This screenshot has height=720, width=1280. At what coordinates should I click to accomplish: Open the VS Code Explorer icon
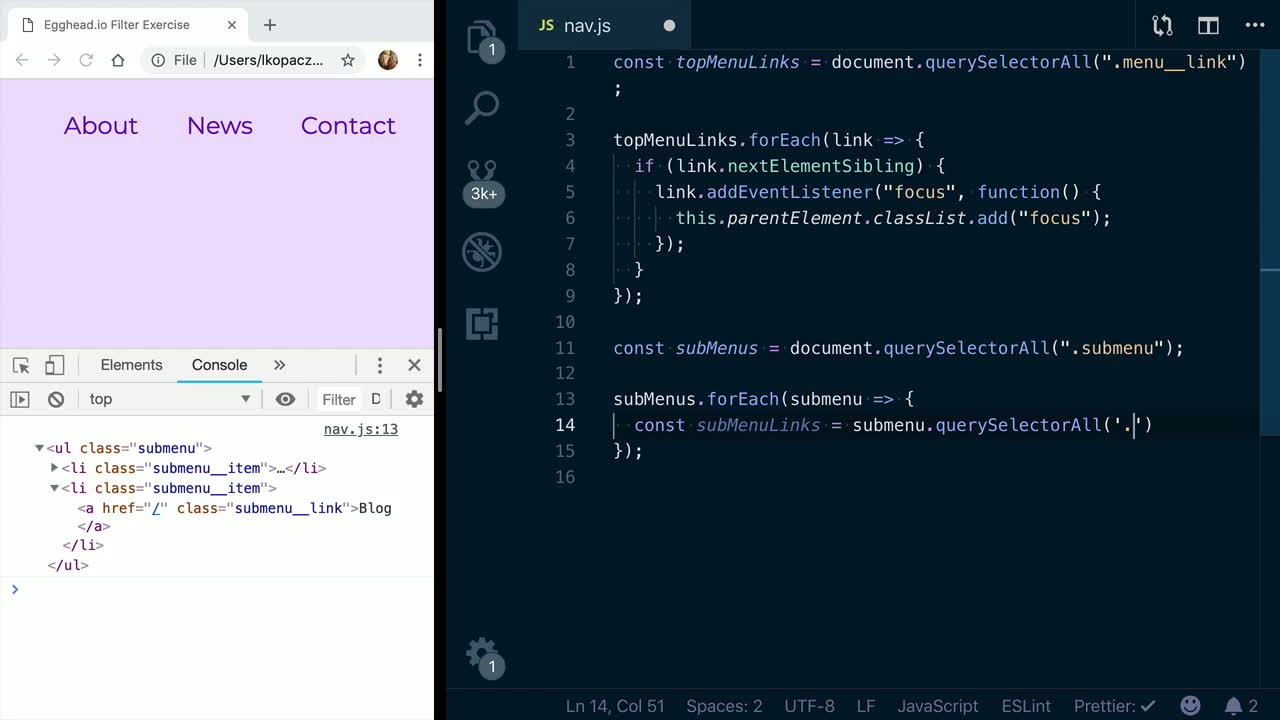point(482,37)
